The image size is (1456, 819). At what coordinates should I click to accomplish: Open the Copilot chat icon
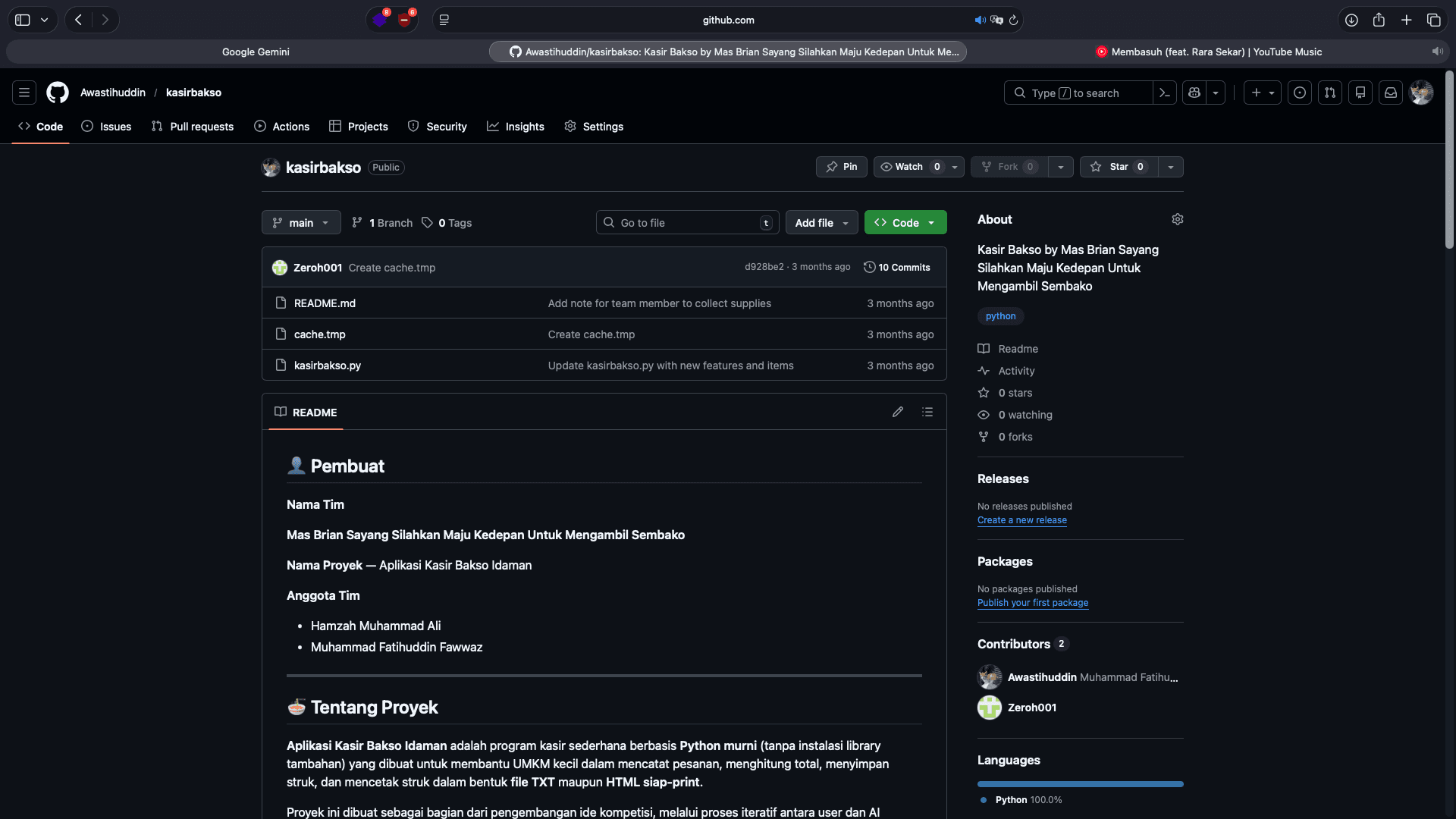point(1194,93)
